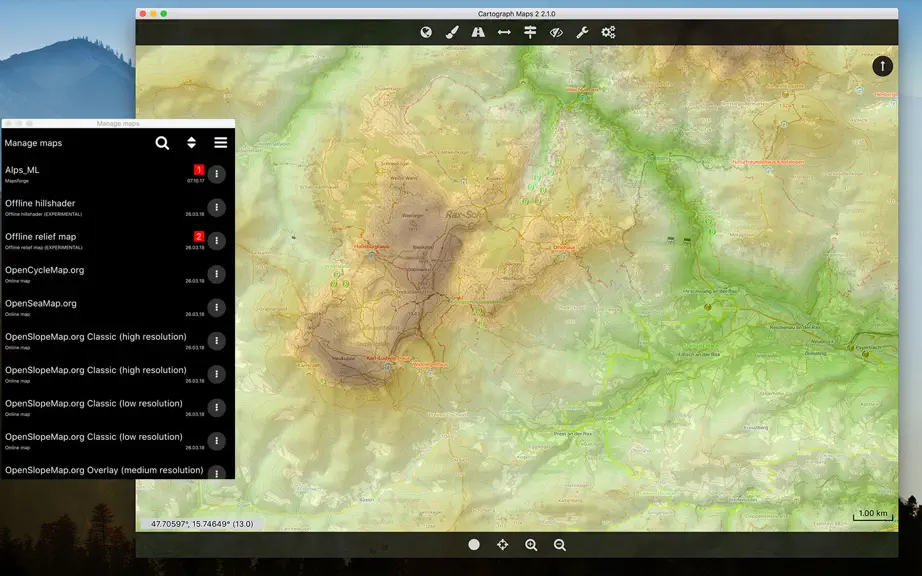The height and width of the screenshot is (576, 922).
Task: Click the road routing icon in toolbar
Action: (x=478, y=32)
